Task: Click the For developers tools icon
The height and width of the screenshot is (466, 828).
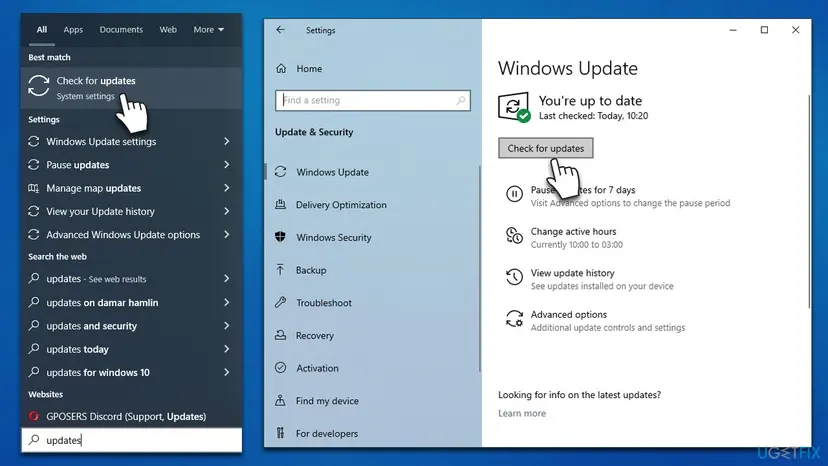Action: coord(280,433)
